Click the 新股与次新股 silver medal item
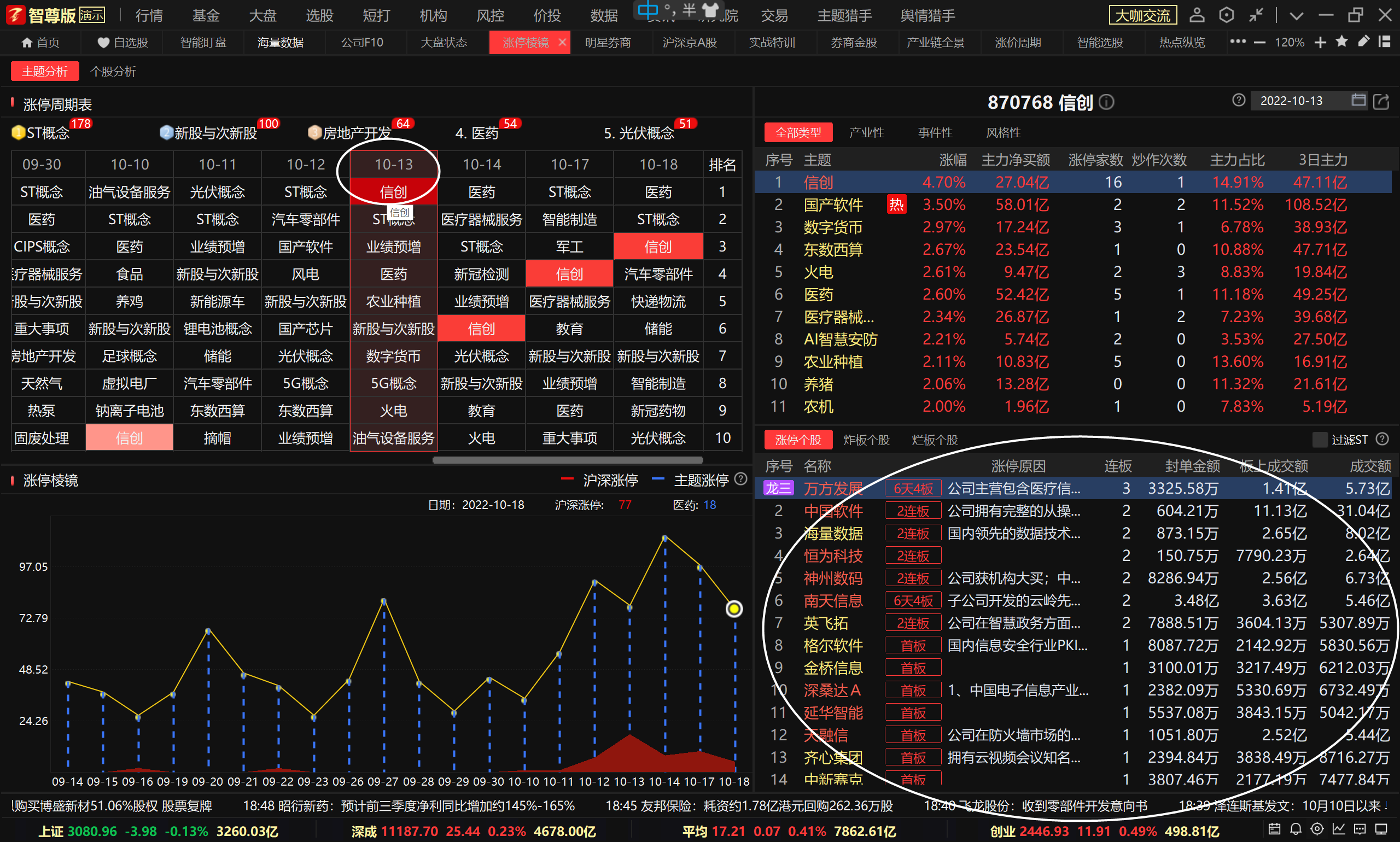The width and height of the screenshot is (1400, 842). tap(208, 133)
